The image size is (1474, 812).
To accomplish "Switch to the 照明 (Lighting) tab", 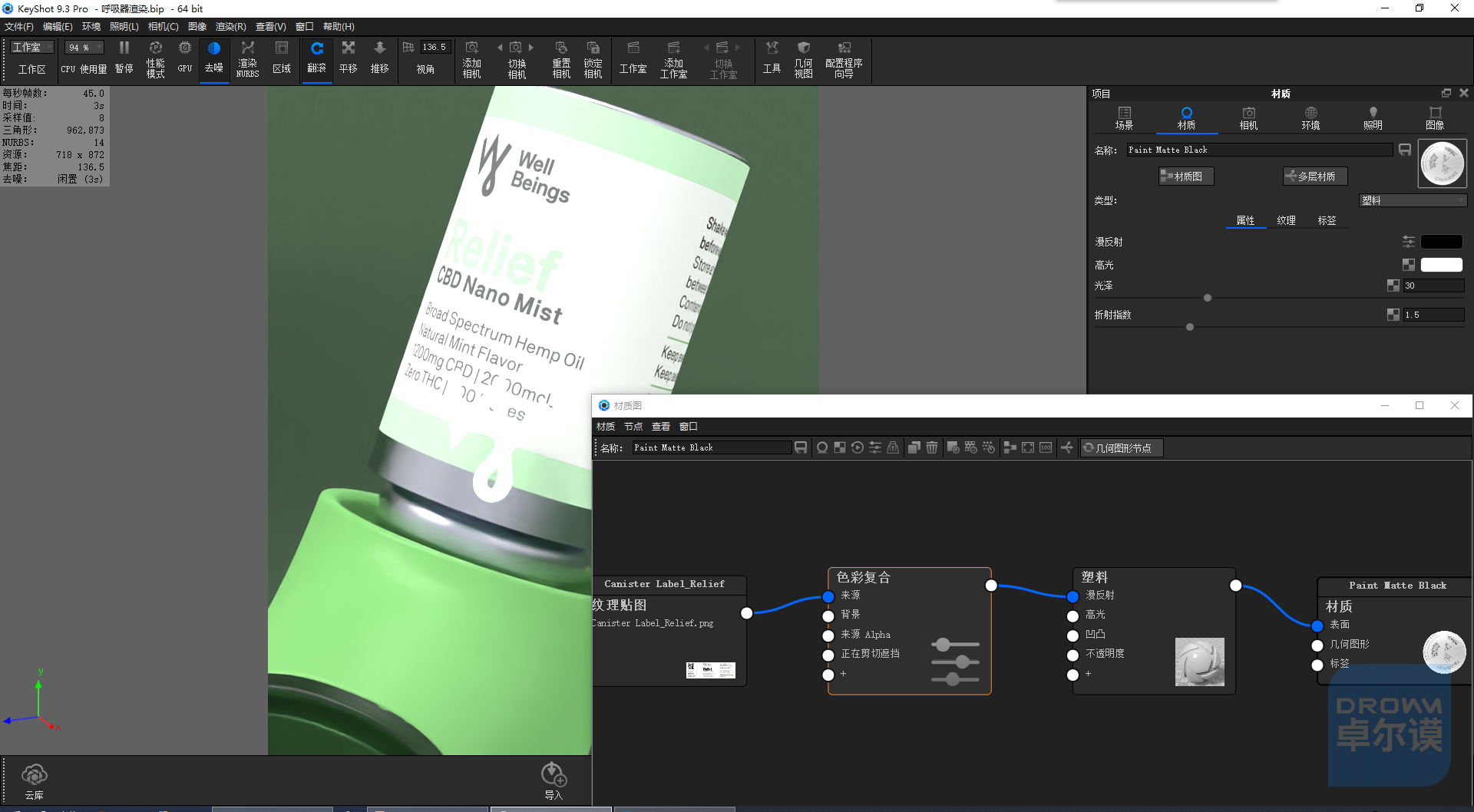I will 1373,118.
